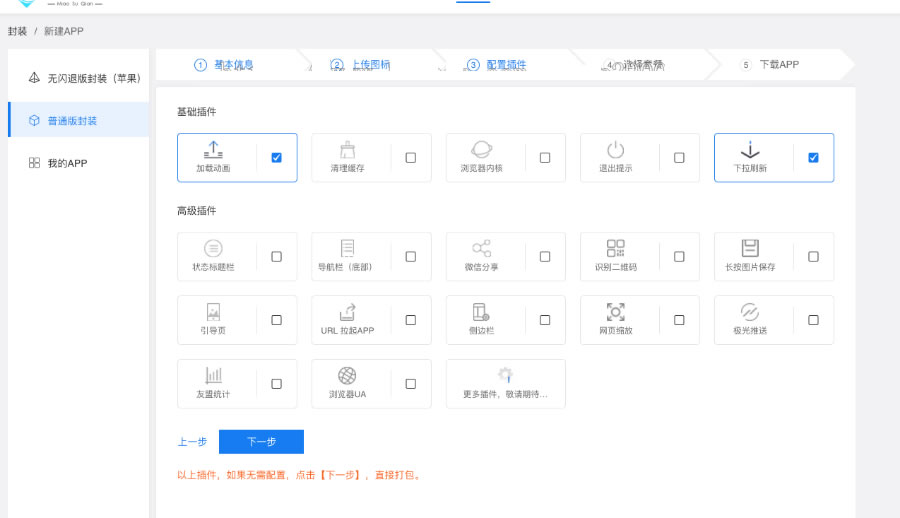This screenshot has width=900, height=518.
Task: Click the 下拉刷新 down-arrow icon
Action: coord(750,150)
